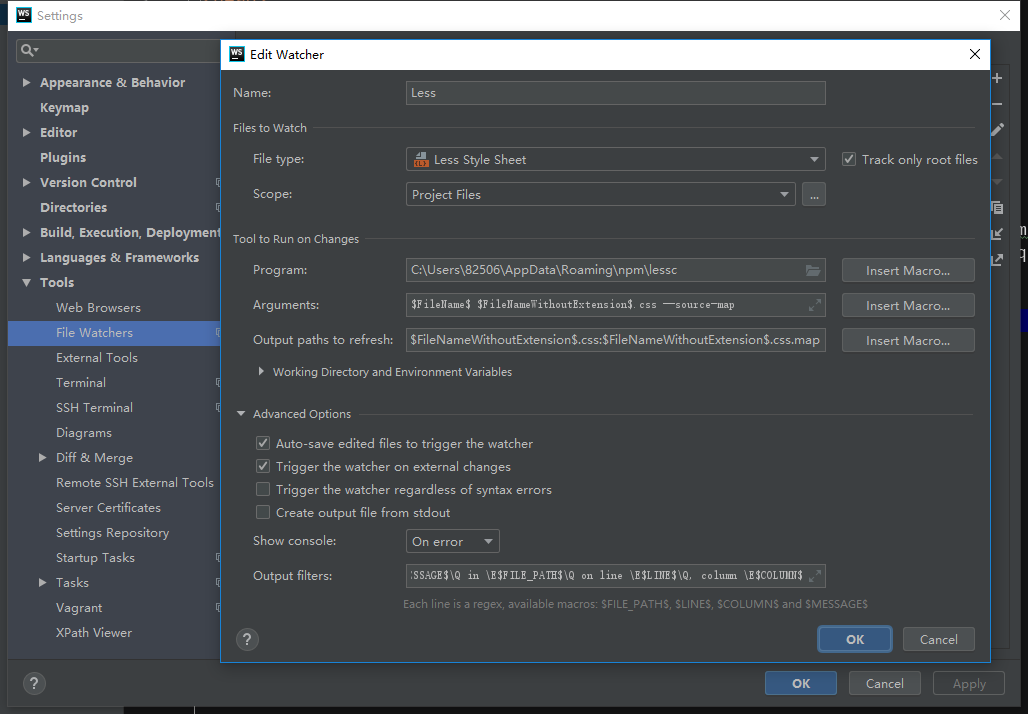Screen dimensions: 1028x714
Task: Click the help question mark in Settings window
Action: pyautogui.click(x=34, y=683)
